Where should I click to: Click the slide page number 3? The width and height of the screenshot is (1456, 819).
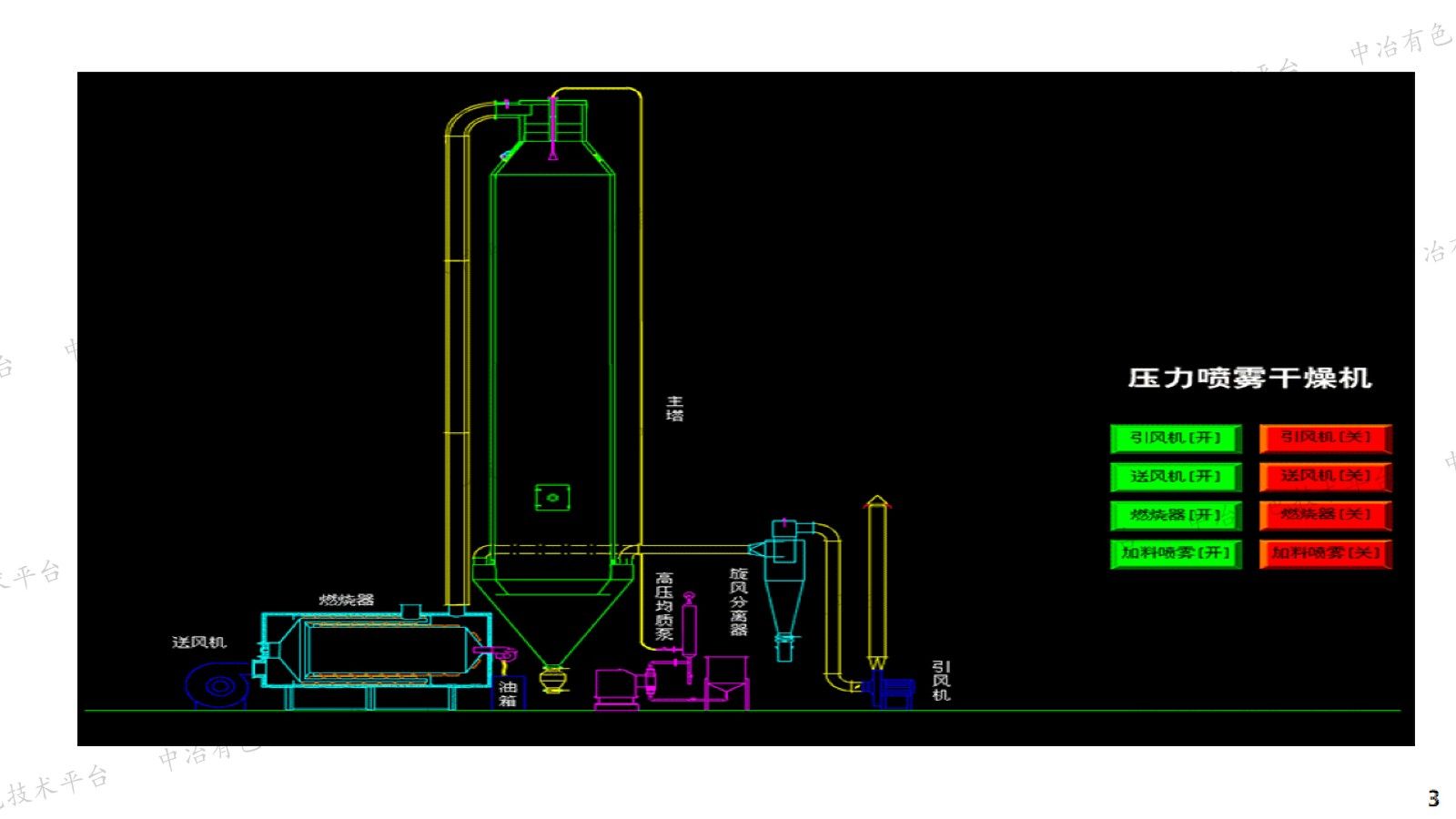[1433, 798]
